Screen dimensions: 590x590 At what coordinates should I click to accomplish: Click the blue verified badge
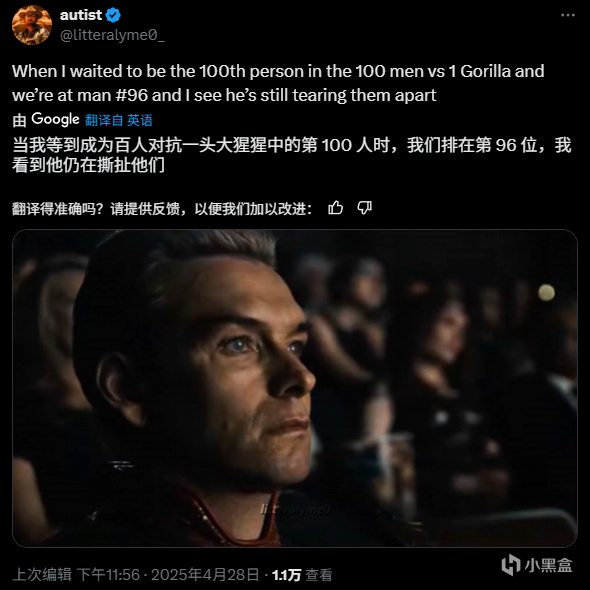point(113,15)
